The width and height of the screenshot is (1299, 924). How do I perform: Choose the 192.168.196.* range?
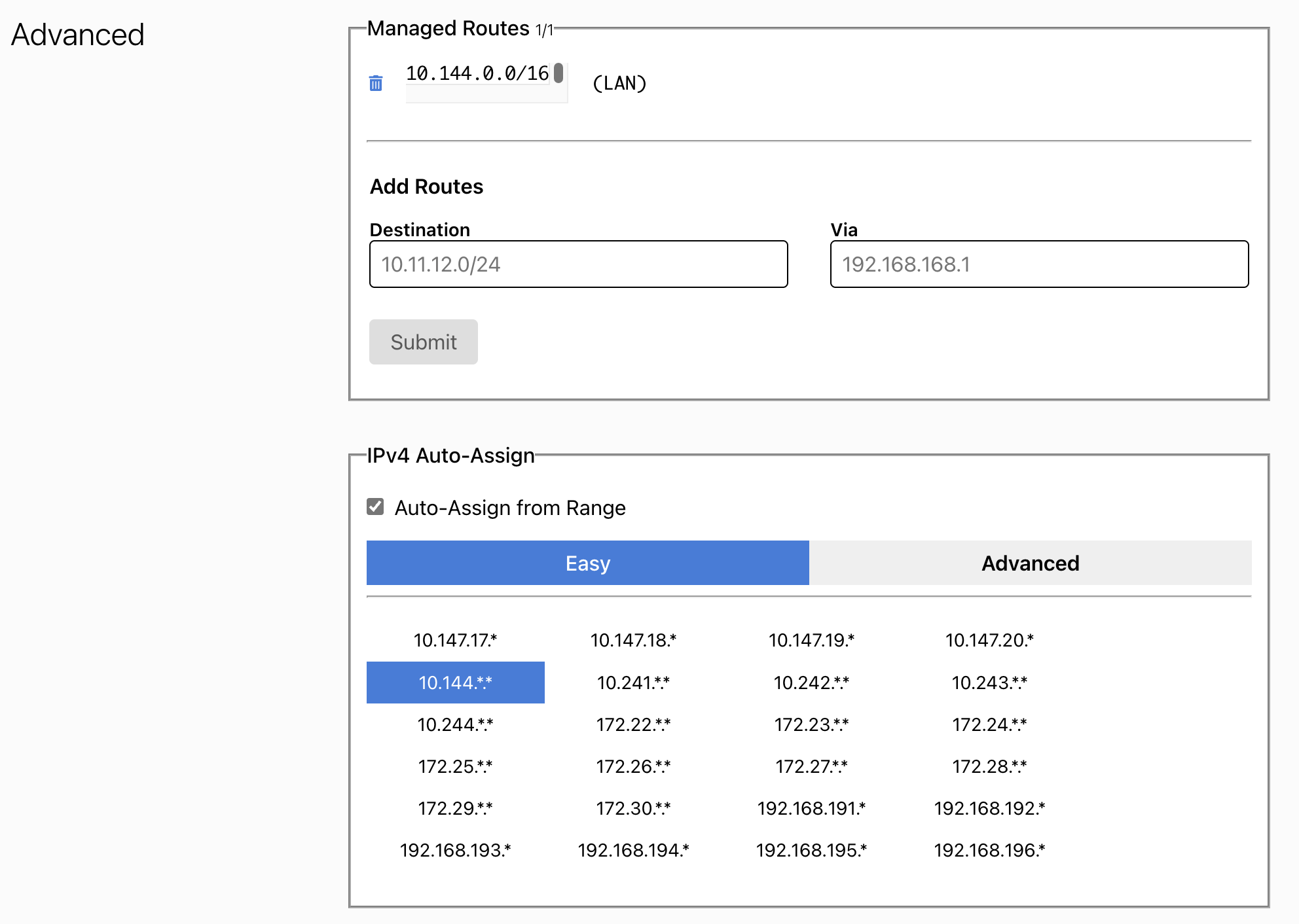989,850
